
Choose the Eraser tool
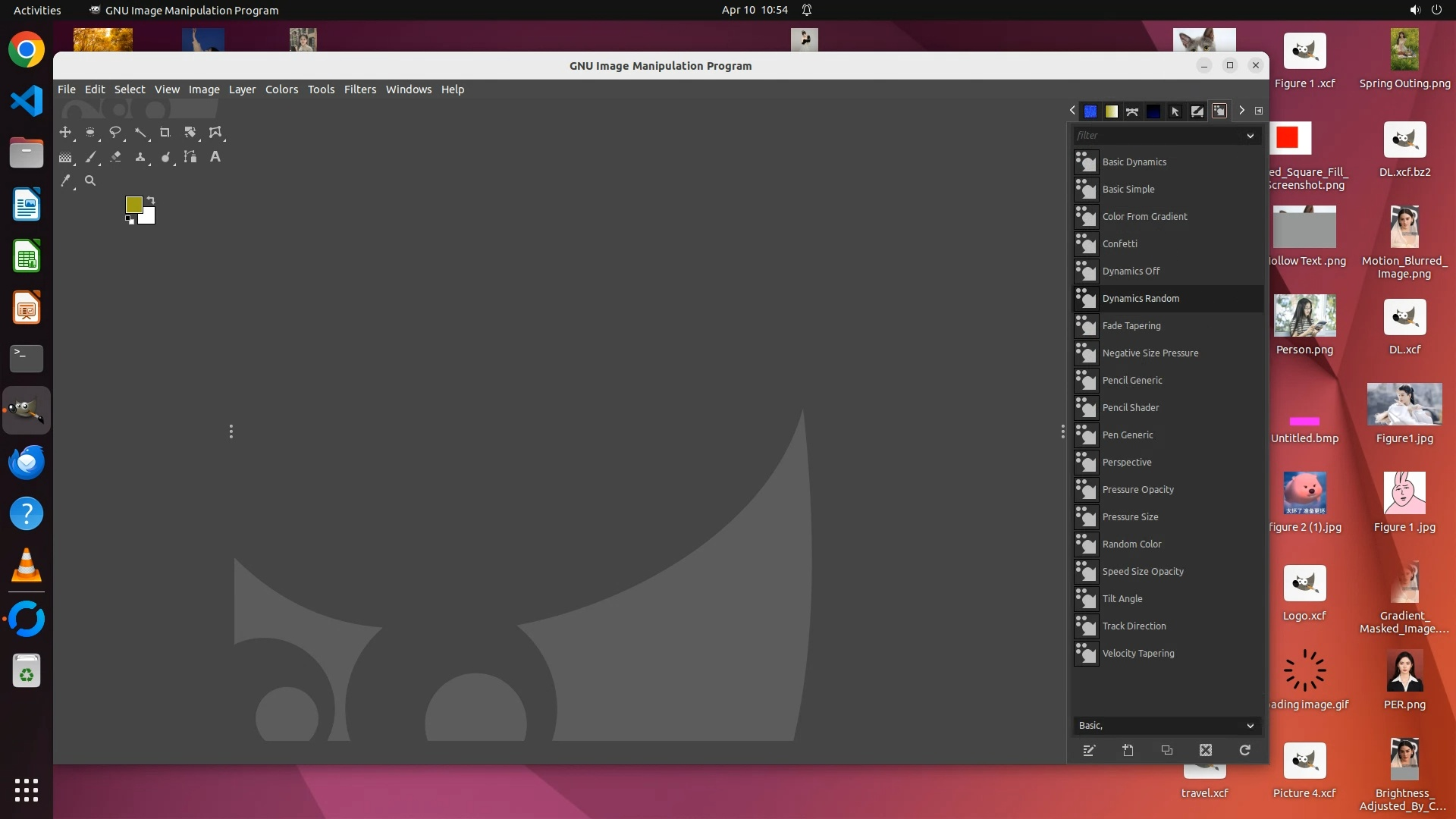(x=115, y=157)
